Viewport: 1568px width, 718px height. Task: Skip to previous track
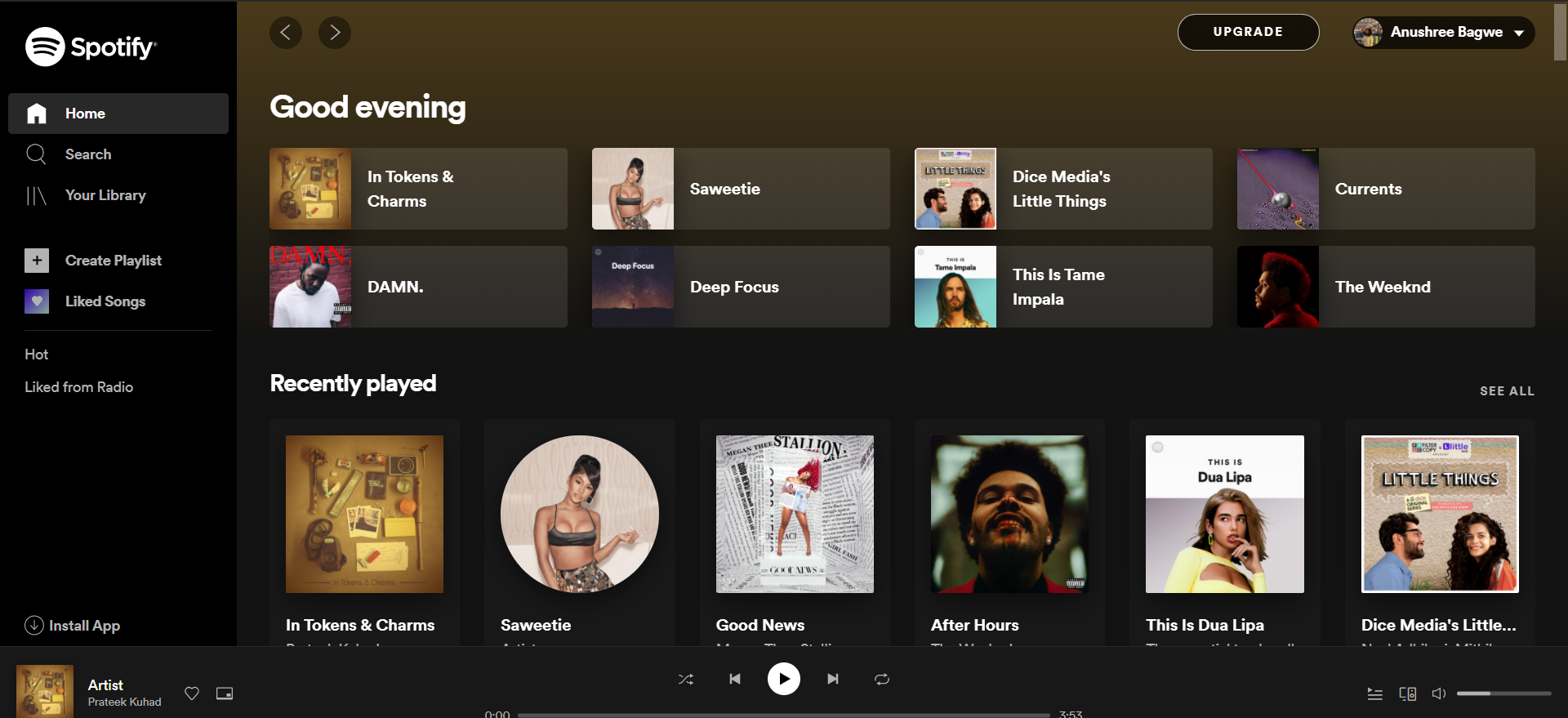[x=735, y=679]
